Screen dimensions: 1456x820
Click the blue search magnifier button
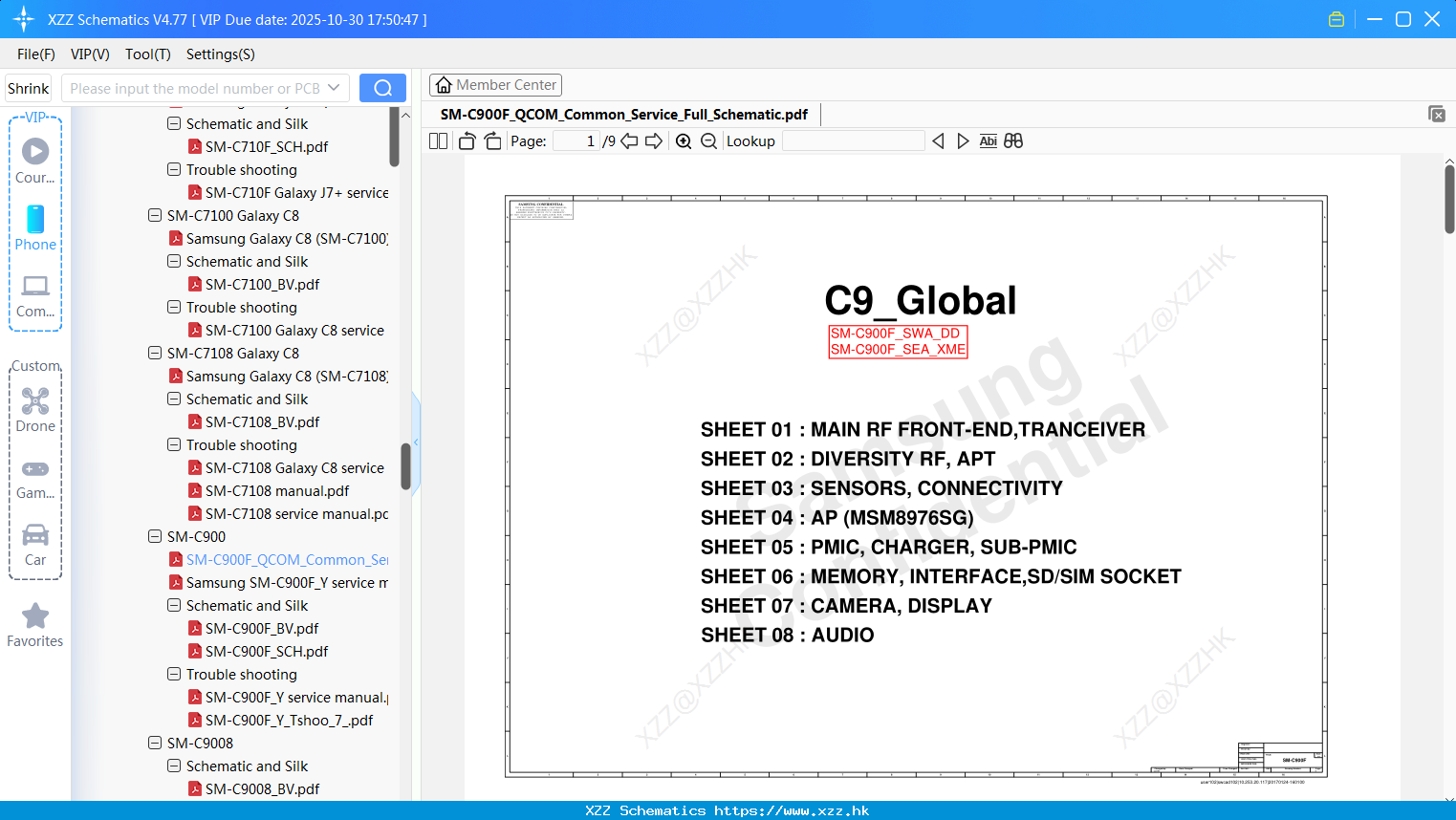pyautogui.click(x=382, y=88)
